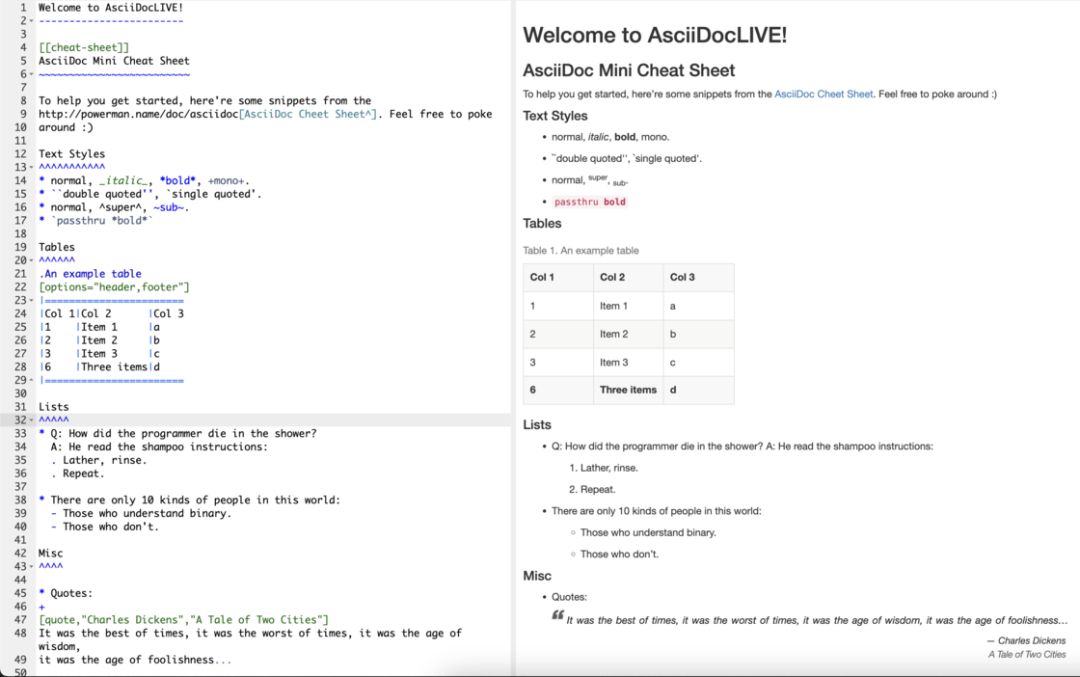Viewport: 1080px width, 677px height.
Task: Select the "Col 2" header cell in preview table
Action: (x=628, y=277)
